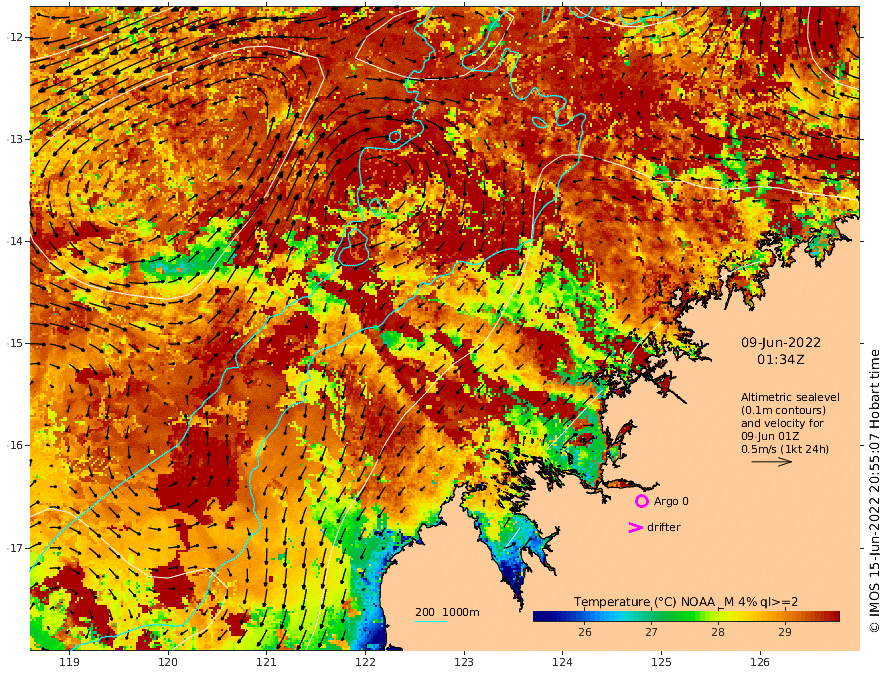The width and height of the screenshot is (880, 680).
Task: Click the '(0.1m contours)' legend text
Action: pyautogui.click(x=783, y=410)
